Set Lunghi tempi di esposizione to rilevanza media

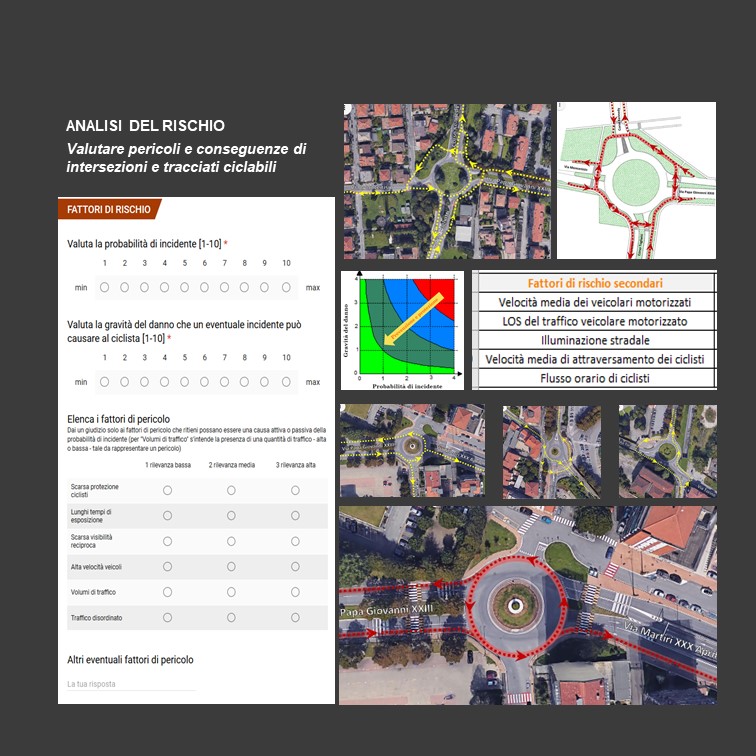231,515
